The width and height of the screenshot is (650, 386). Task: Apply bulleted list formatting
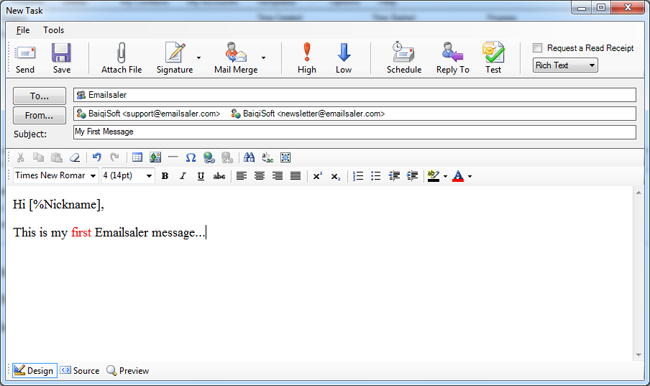(x=376, y=176)
